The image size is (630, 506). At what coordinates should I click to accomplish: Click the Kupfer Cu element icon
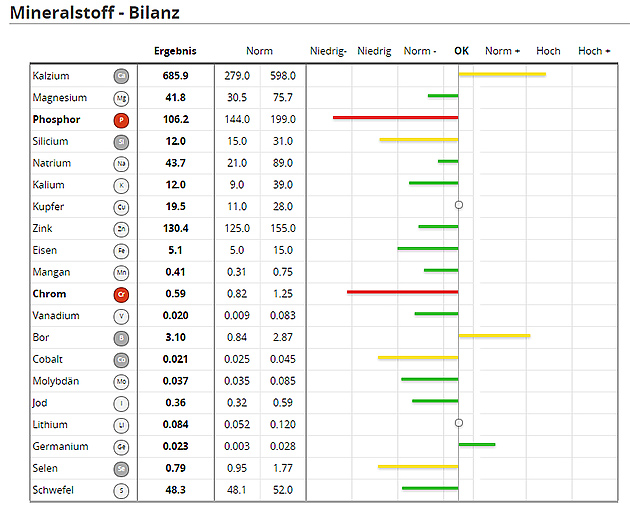click(x=121, y=207)
